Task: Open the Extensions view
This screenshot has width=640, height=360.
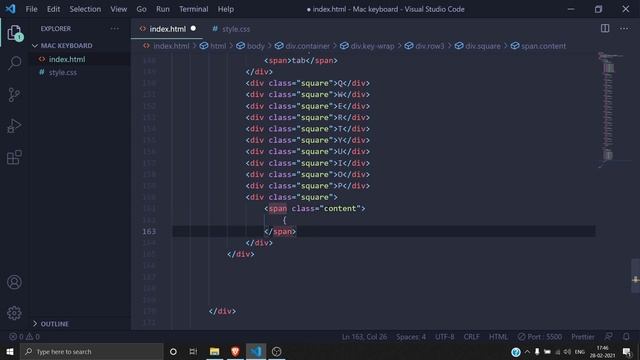Action: pos(15,157)
